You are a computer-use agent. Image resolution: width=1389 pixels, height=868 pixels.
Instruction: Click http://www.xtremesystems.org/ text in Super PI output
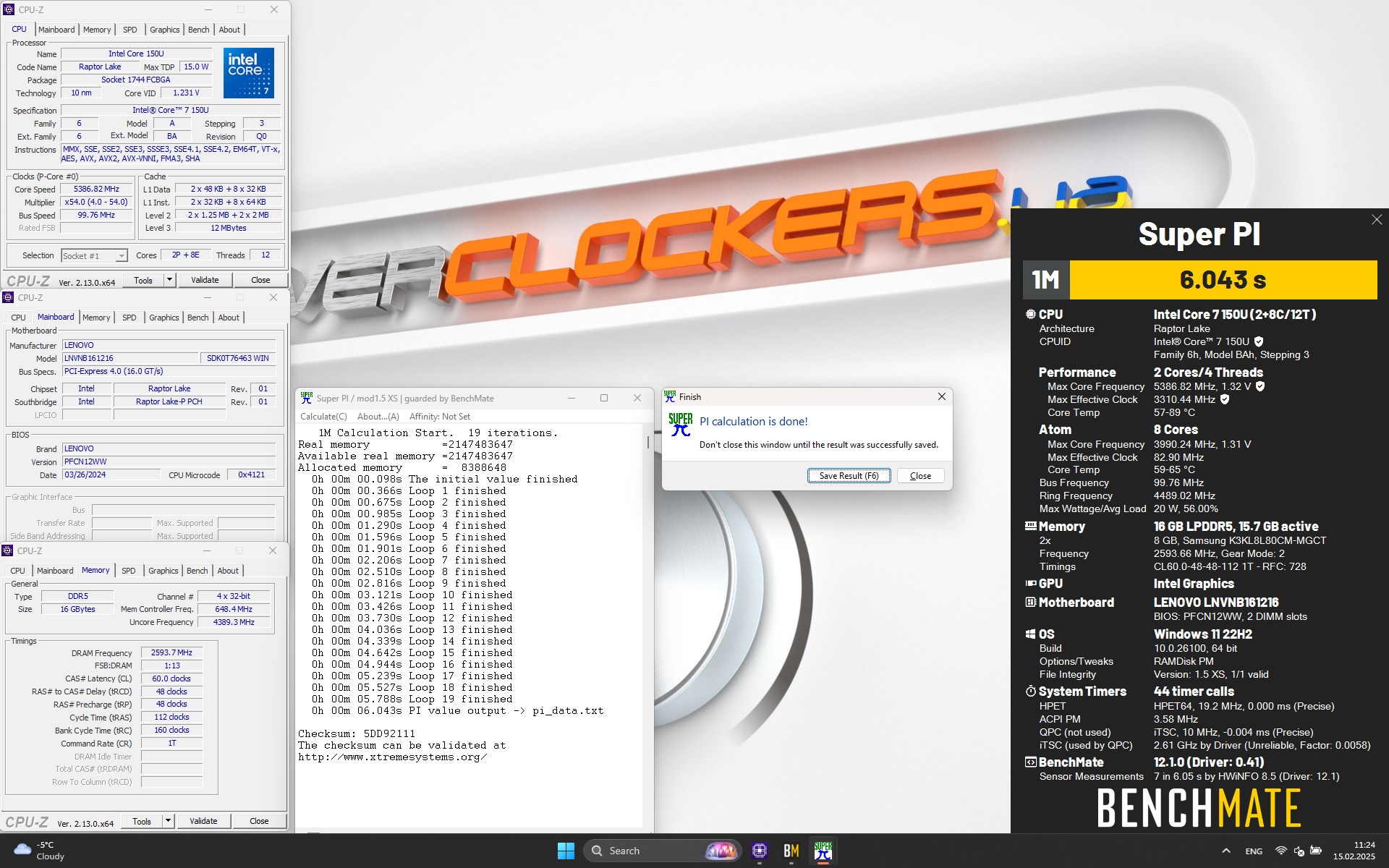(393, 757)
